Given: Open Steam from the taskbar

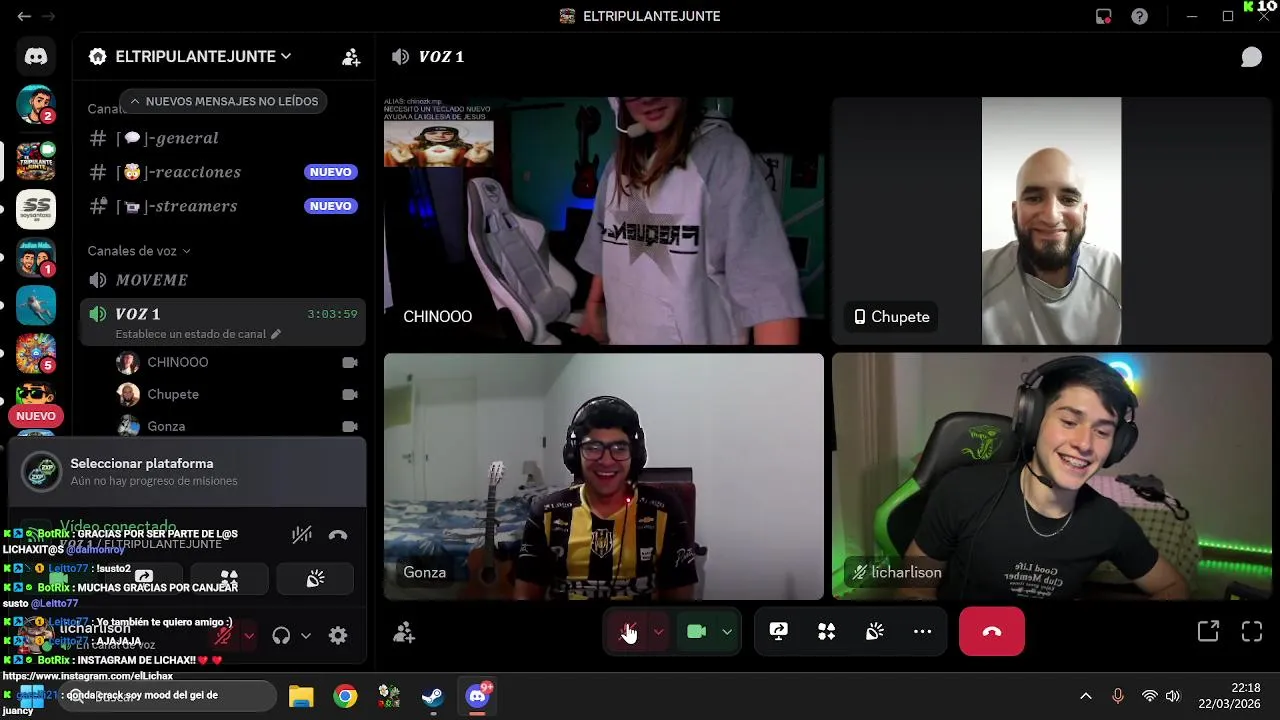Looking at the screenshot, I should (x=432, y=696).
